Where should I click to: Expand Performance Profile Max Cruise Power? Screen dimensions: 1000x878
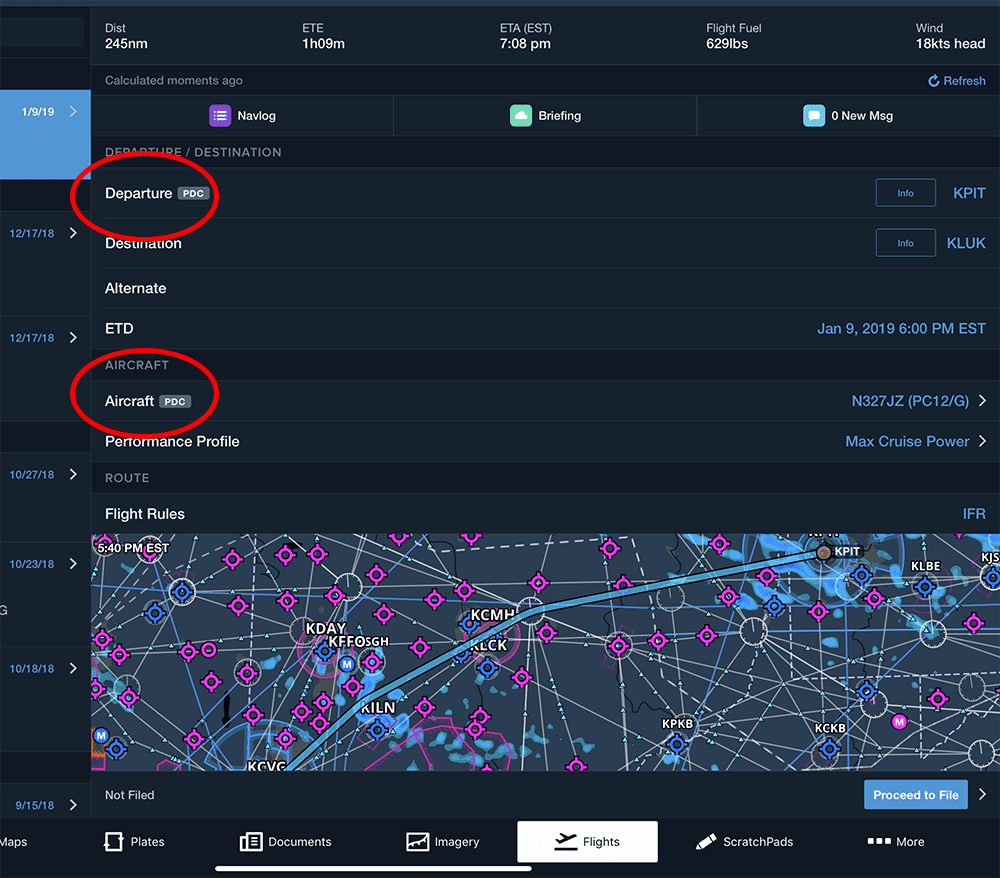[x=982, y=441]
